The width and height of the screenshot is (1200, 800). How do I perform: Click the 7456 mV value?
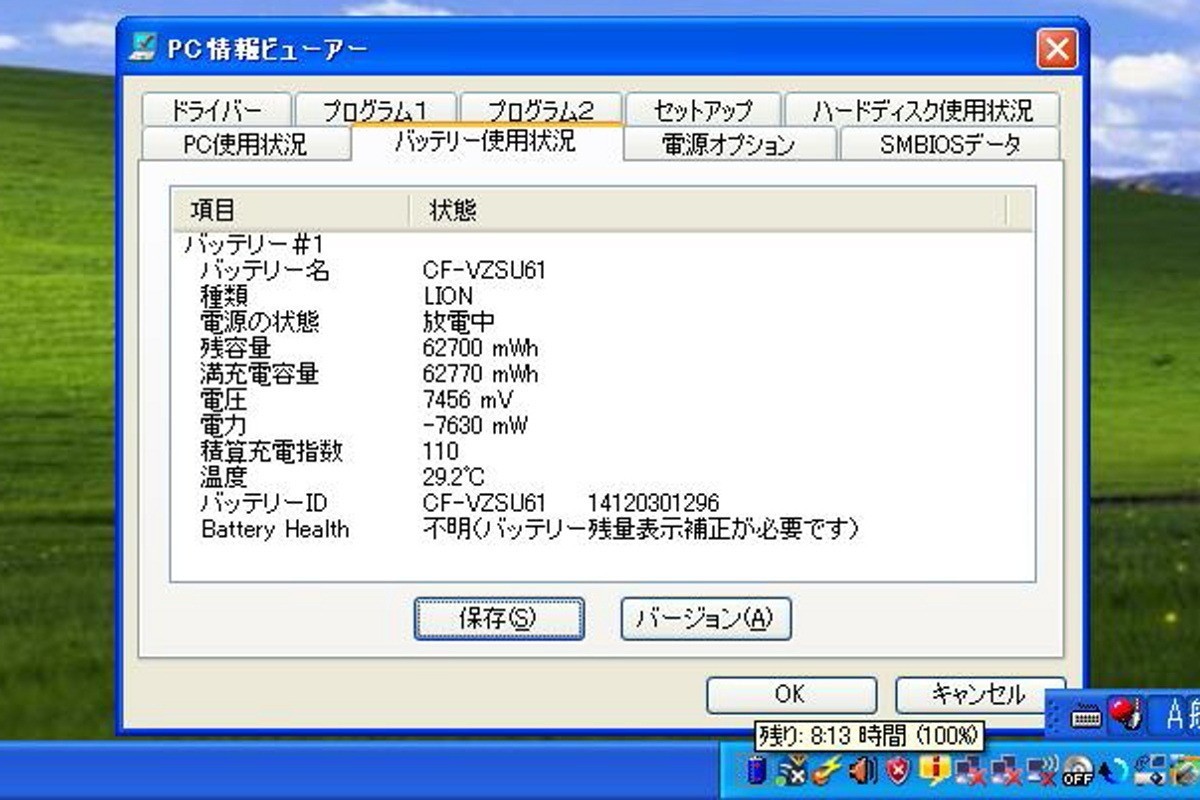(x=468, y=401)
